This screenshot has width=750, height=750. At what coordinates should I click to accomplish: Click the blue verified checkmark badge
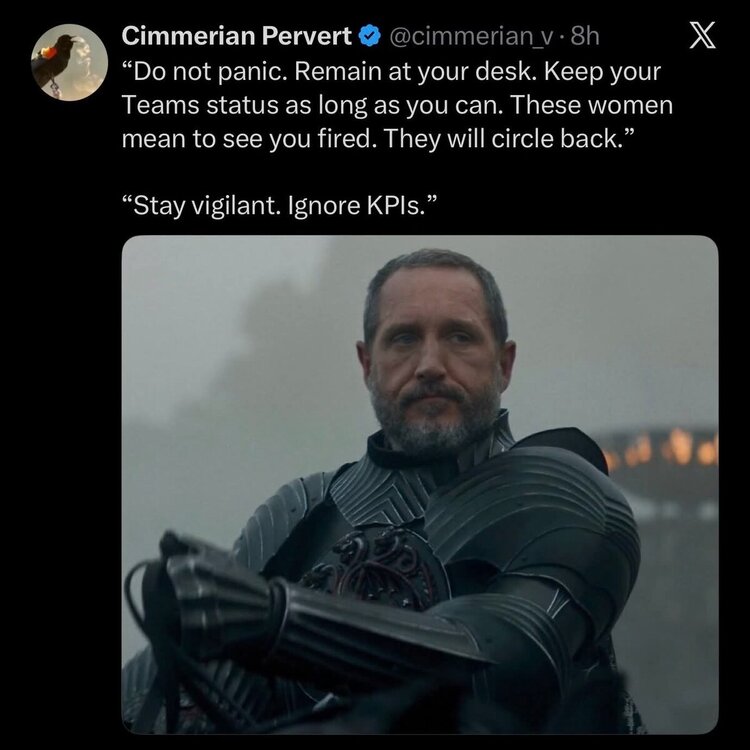[x=370, y=36]
